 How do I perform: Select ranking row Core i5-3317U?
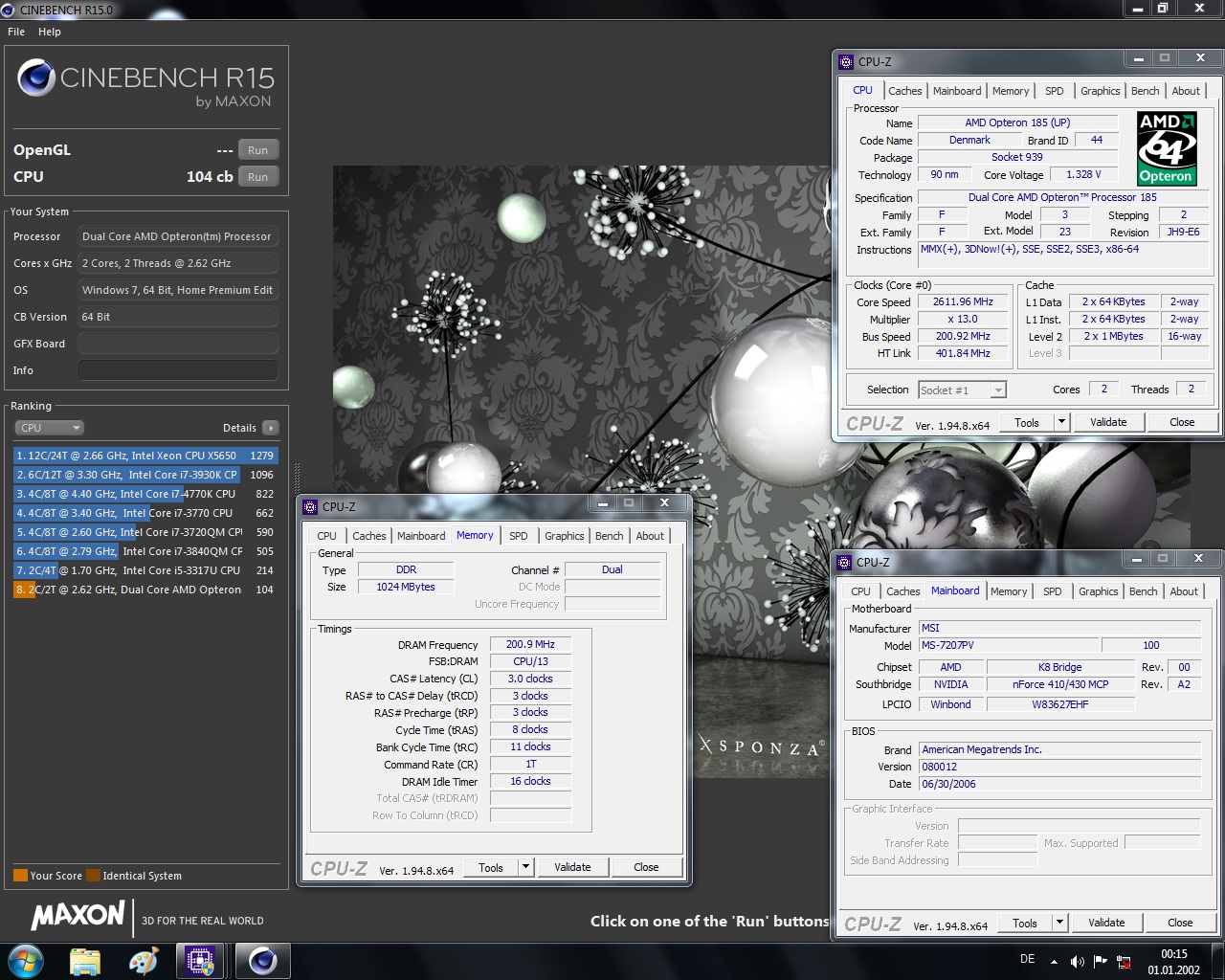(145, 570)
